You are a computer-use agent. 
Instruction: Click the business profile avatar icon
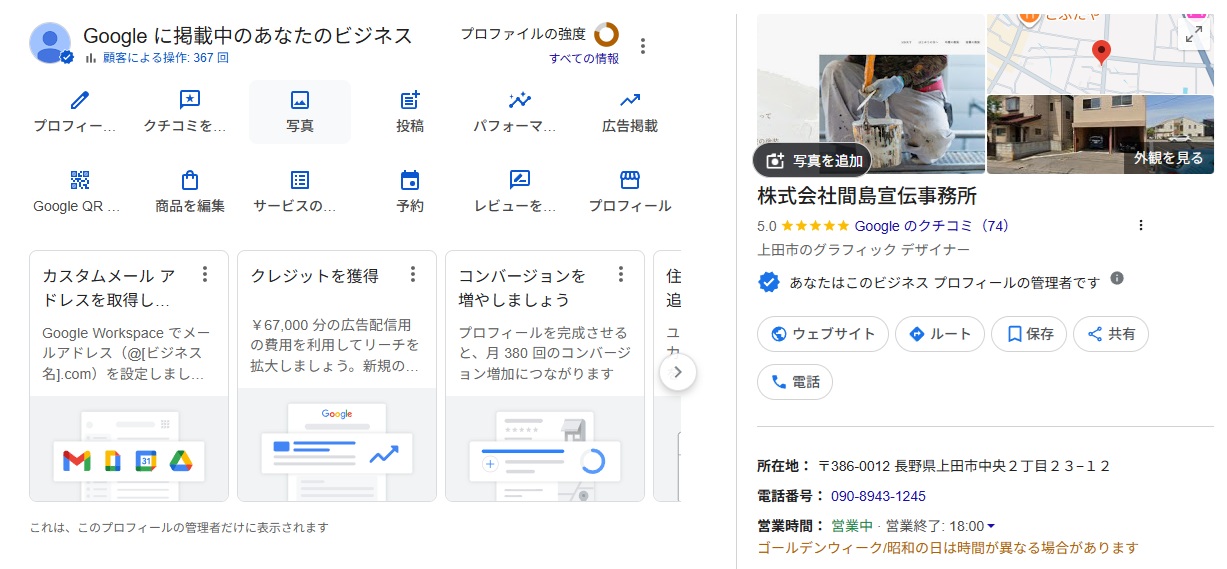[x=50, y=43]
